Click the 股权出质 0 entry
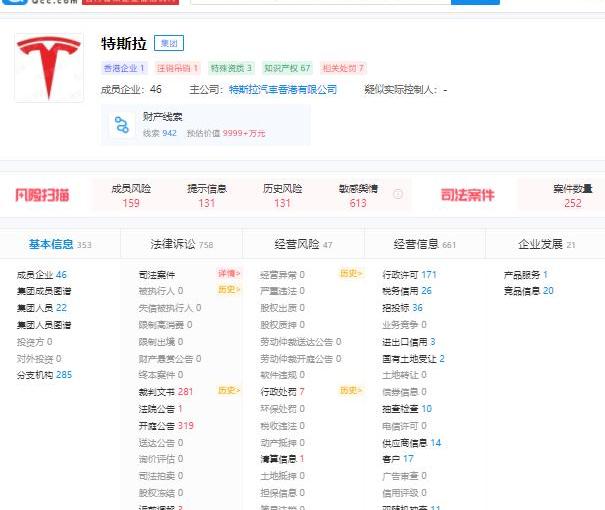This screenshot has width=605, height=510. point(282,308)
